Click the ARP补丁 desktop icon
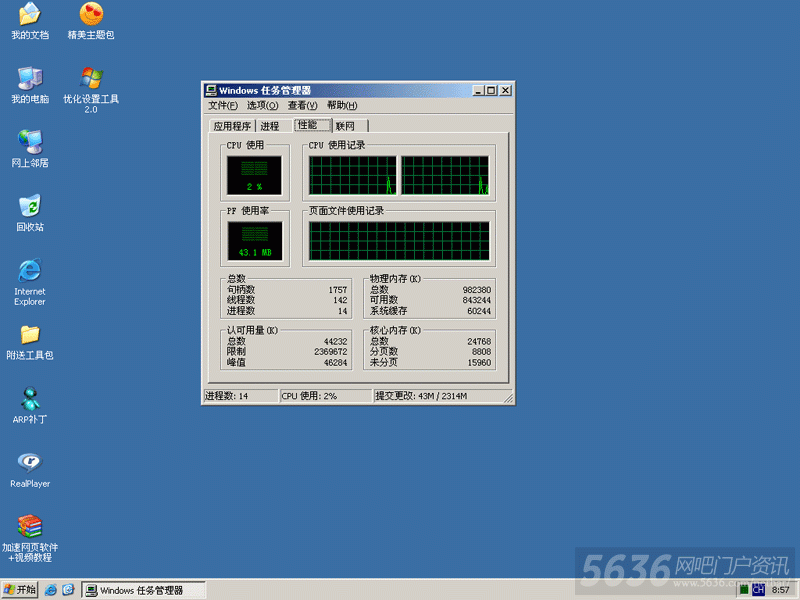This screenshot has height=600, width=800. pos(30,406)
